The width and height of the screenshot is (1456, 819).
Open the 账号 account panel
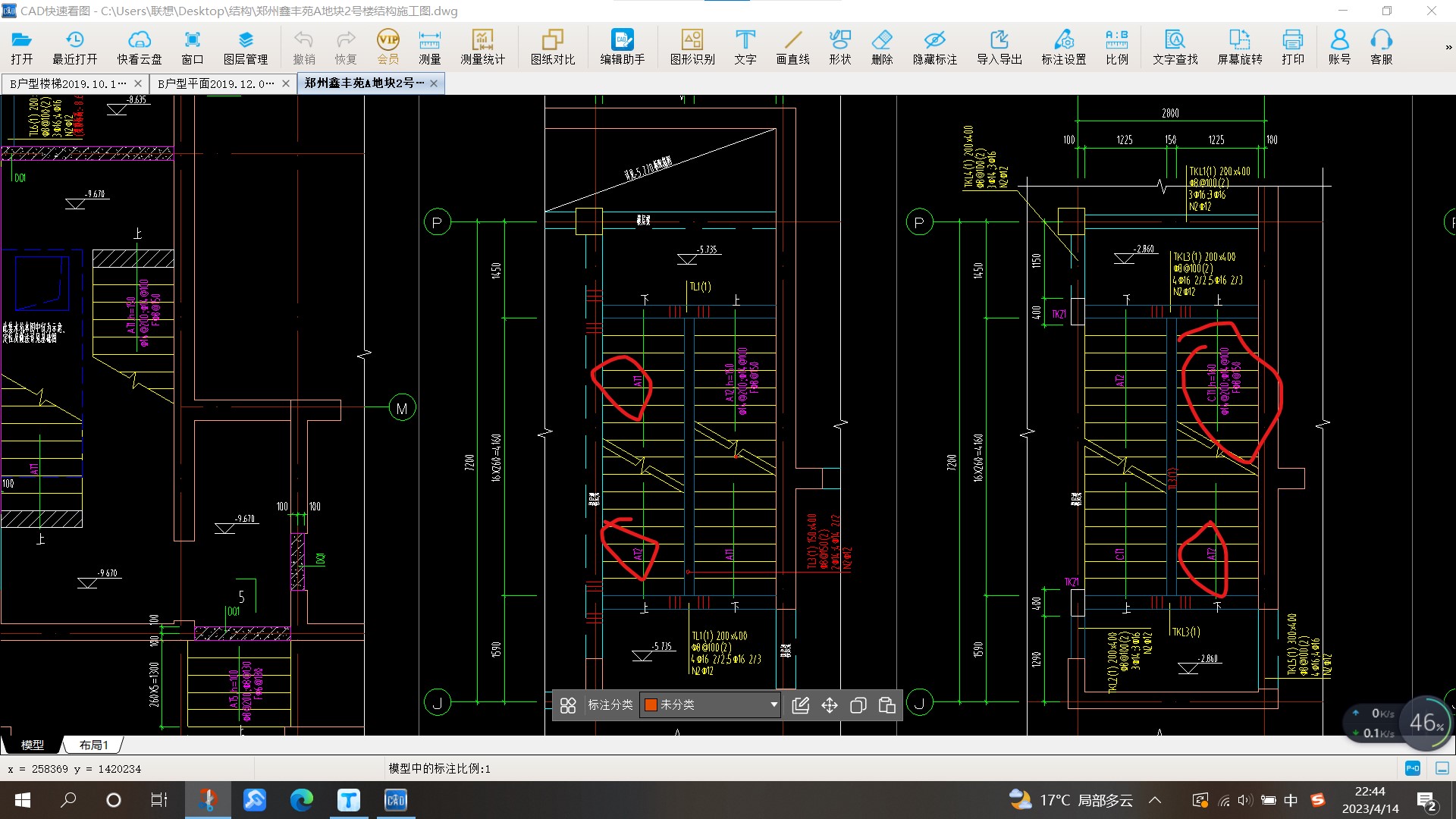pyautogui.click(x=1340, y=48)
